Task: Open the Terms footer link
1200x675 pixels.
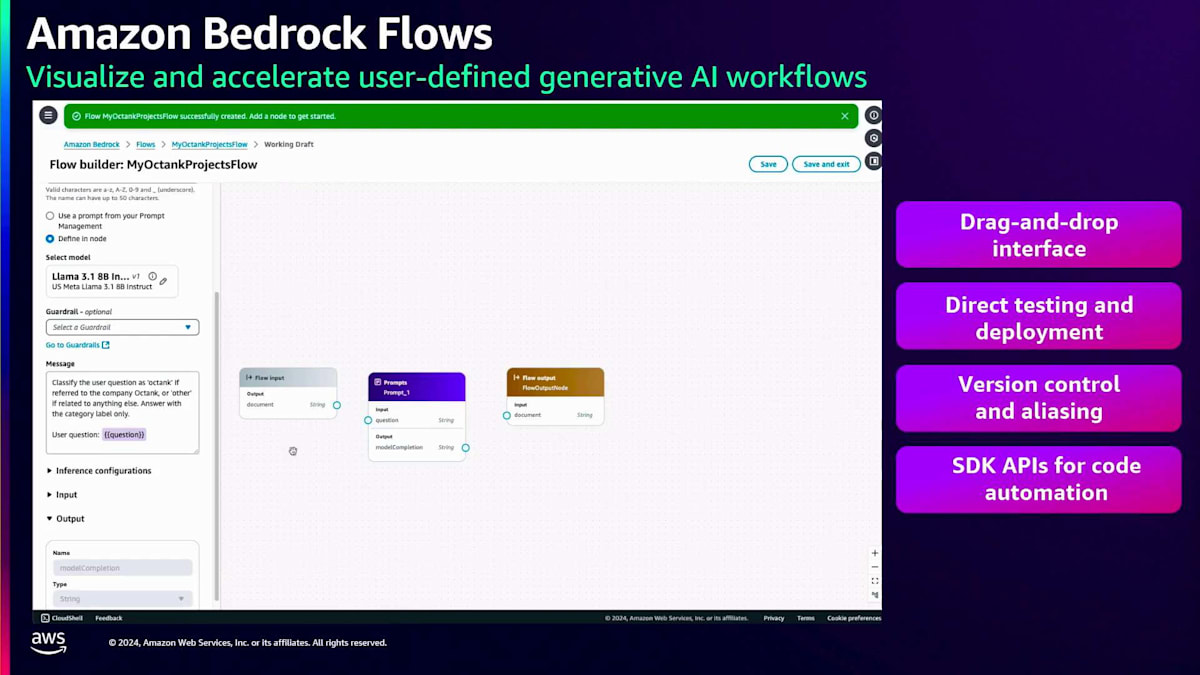Action: tap(806, 618)
